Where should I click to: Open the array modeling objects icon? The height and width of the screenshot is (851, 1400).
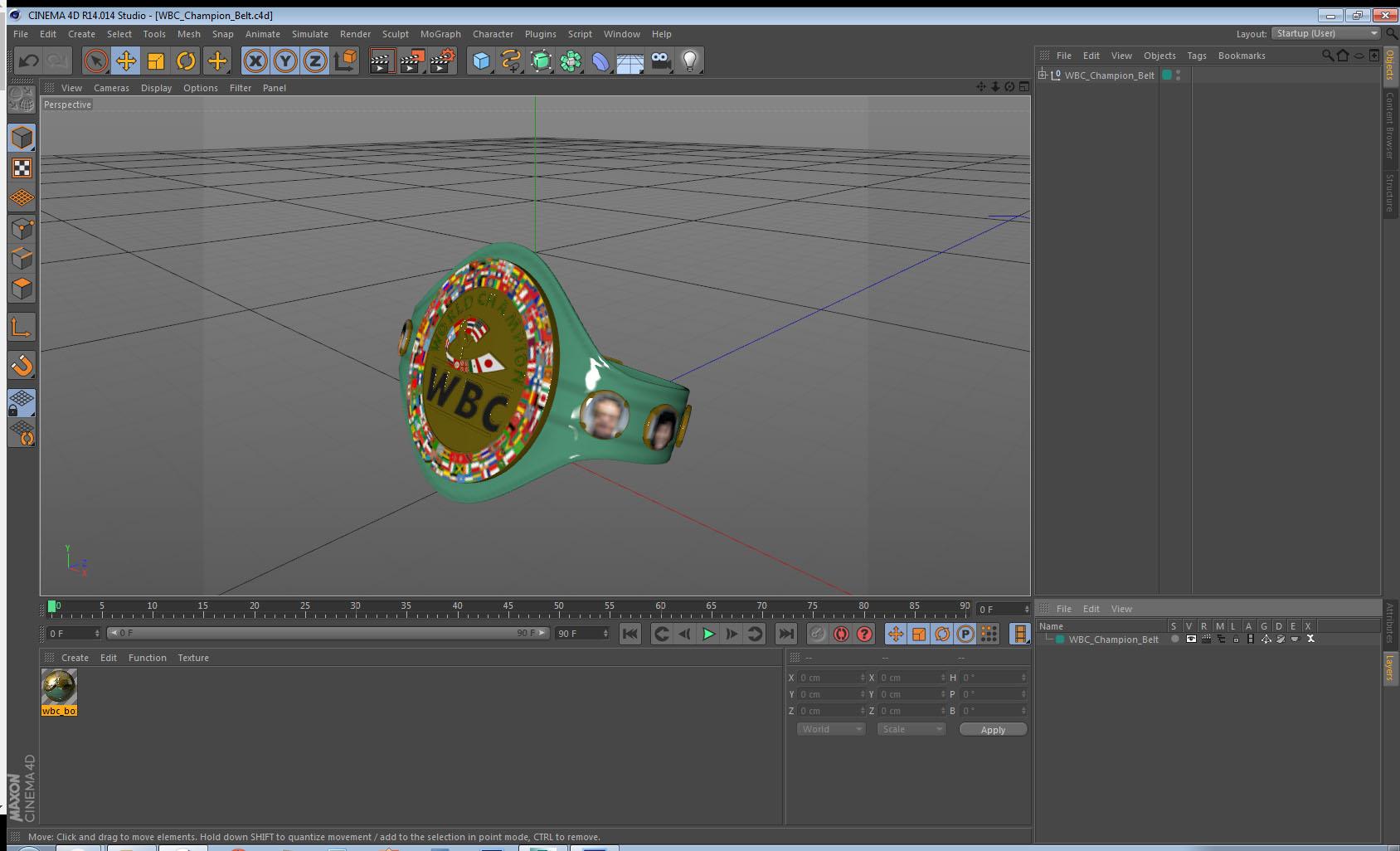click(x=571, y=61)
